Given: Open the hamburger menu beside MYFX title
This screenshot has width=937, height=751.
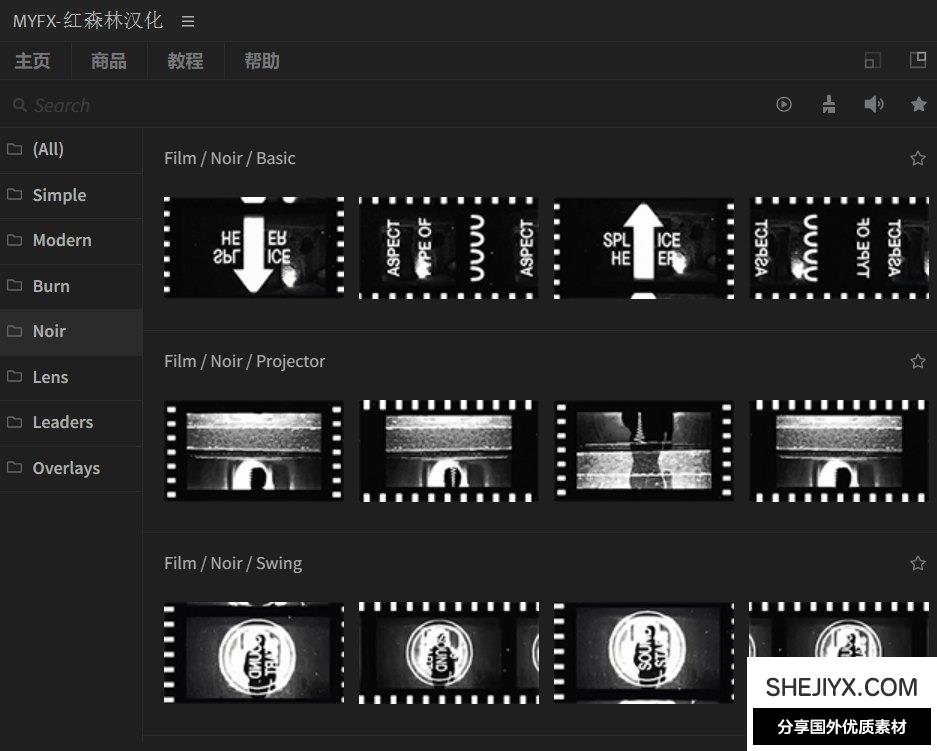Looking at the screenshot, I should click(x=188, y=21).
